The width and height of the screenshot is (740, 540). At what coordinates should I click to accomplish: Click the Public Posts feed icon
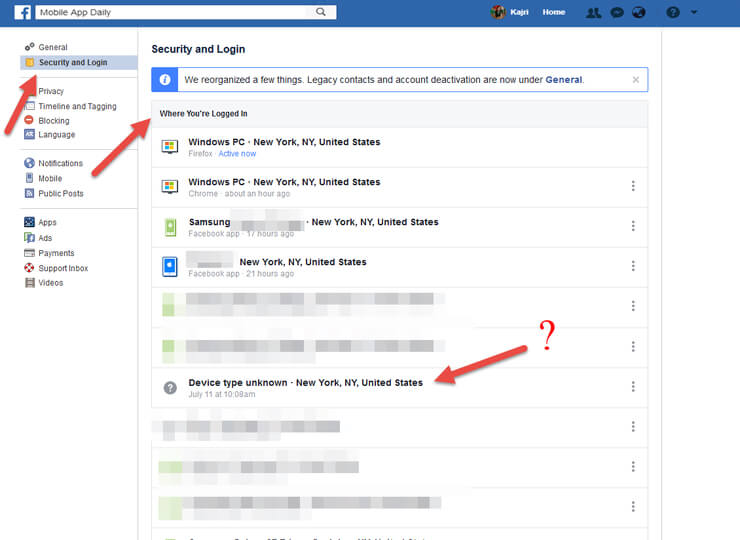pos(29,193)
